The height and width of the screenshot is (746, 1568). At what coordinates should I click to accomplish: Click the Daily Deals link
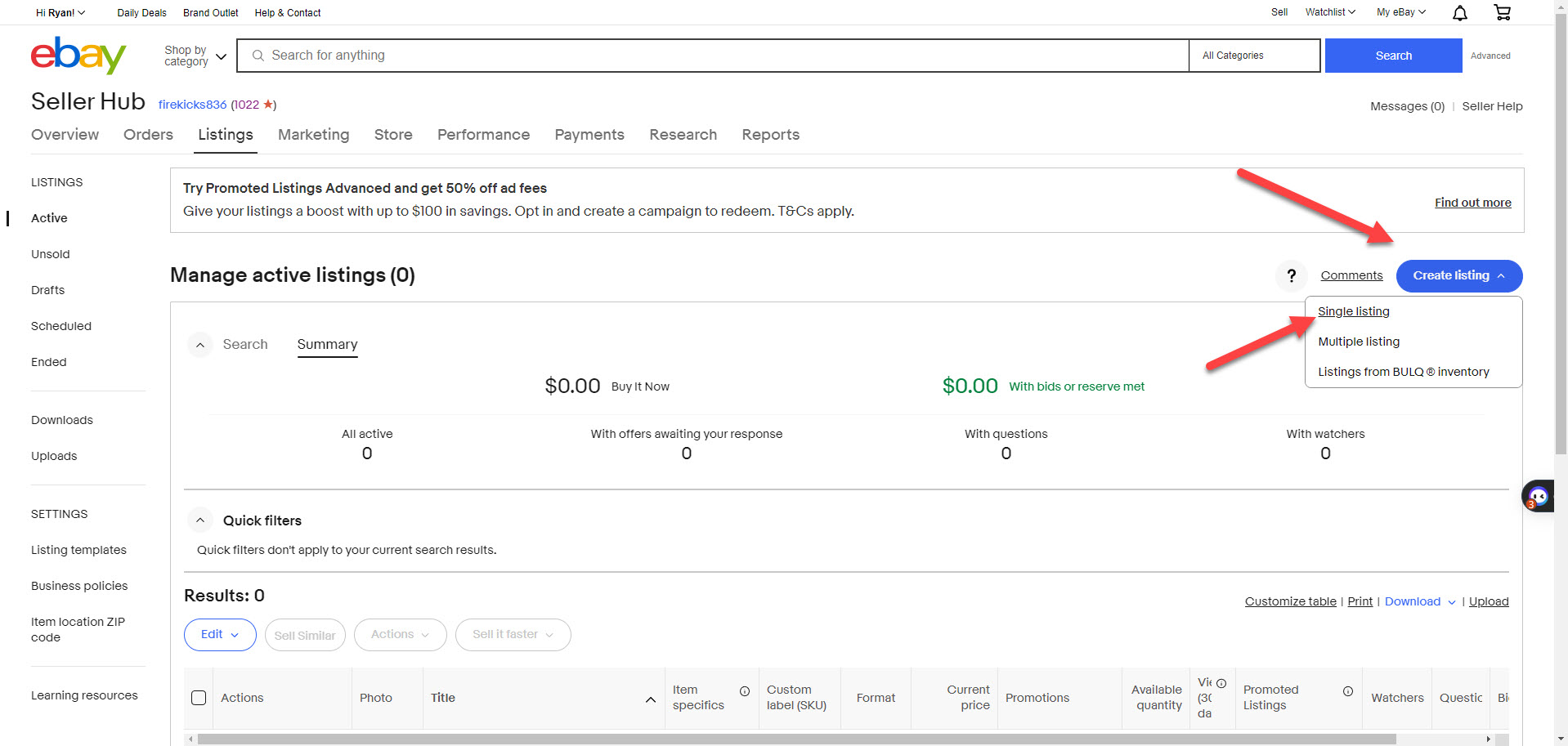141,13
